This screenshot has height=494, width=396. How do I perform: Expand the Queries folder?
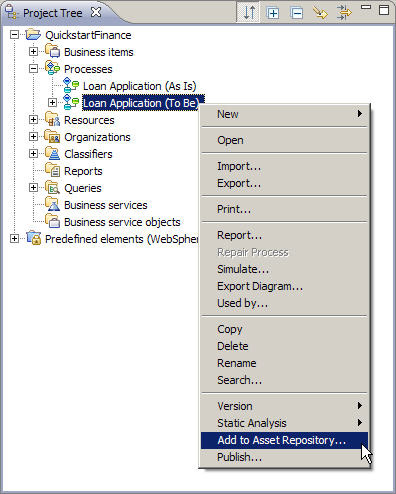click(x=33, y=187)
